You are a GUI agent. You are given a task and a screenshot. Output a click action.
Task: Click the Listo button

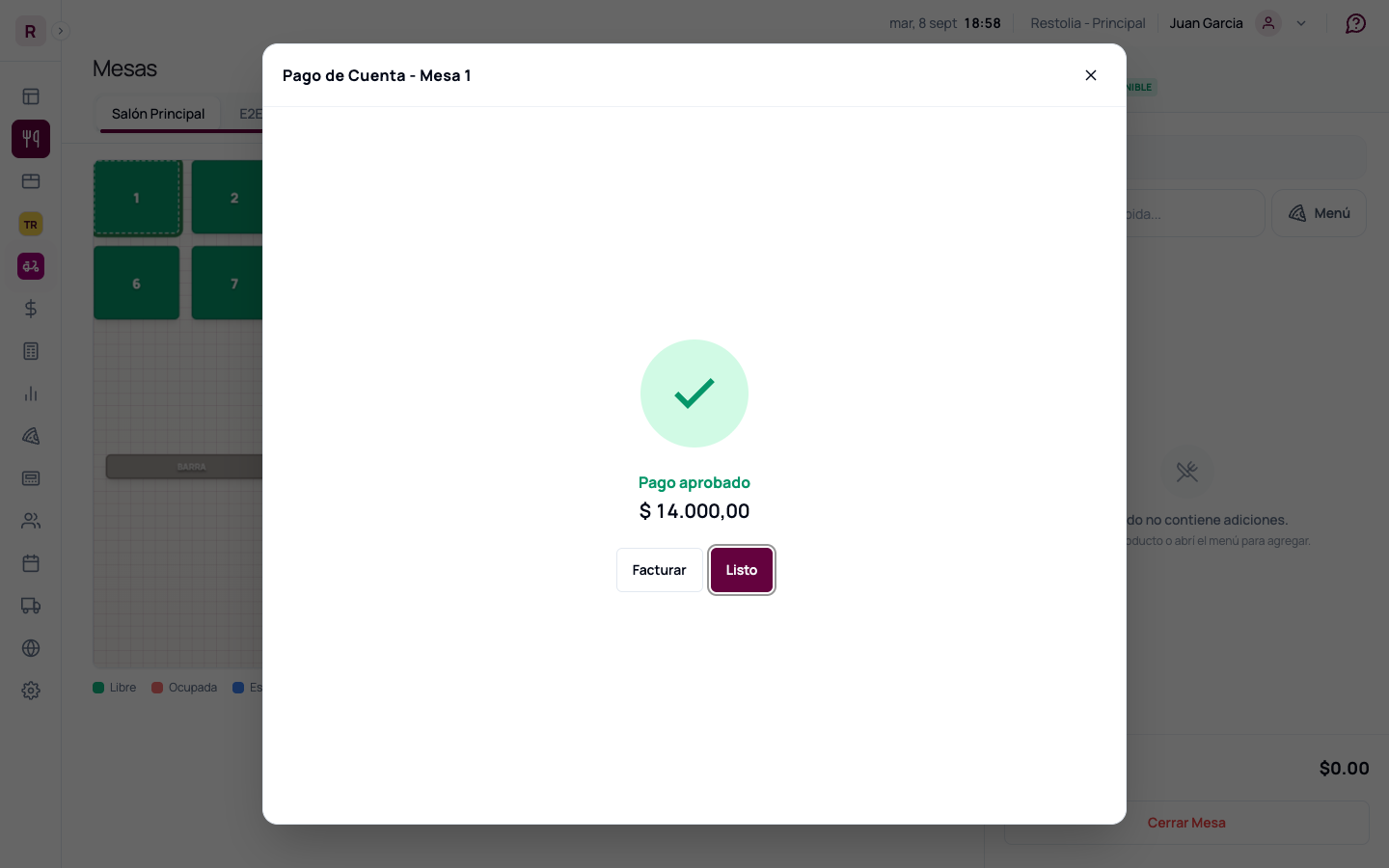742,570
